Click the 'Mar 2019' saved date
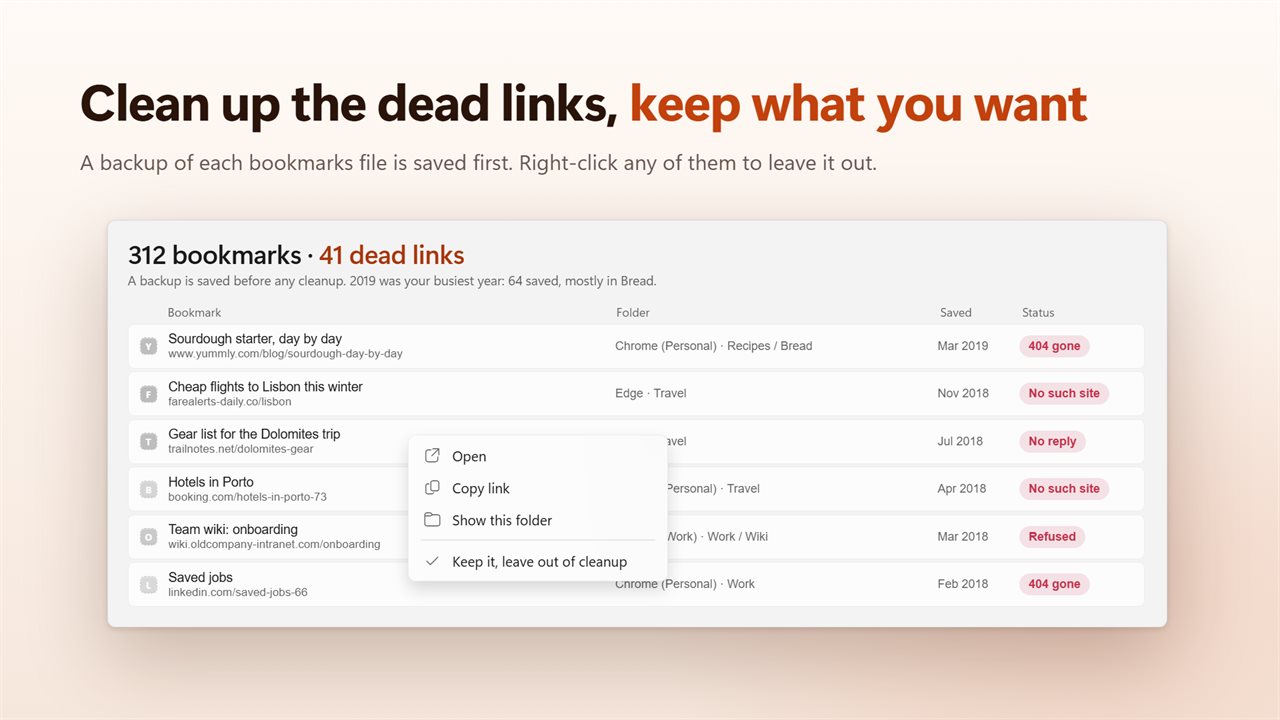This screenshot has height=720, width=1280. click(963, 346)
